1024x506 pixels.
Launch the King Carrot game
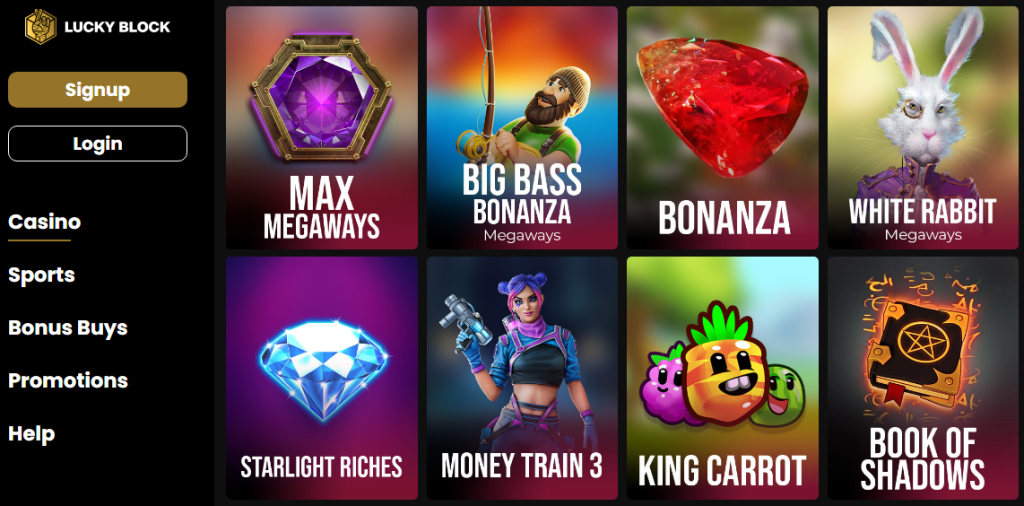click(722, 378)
